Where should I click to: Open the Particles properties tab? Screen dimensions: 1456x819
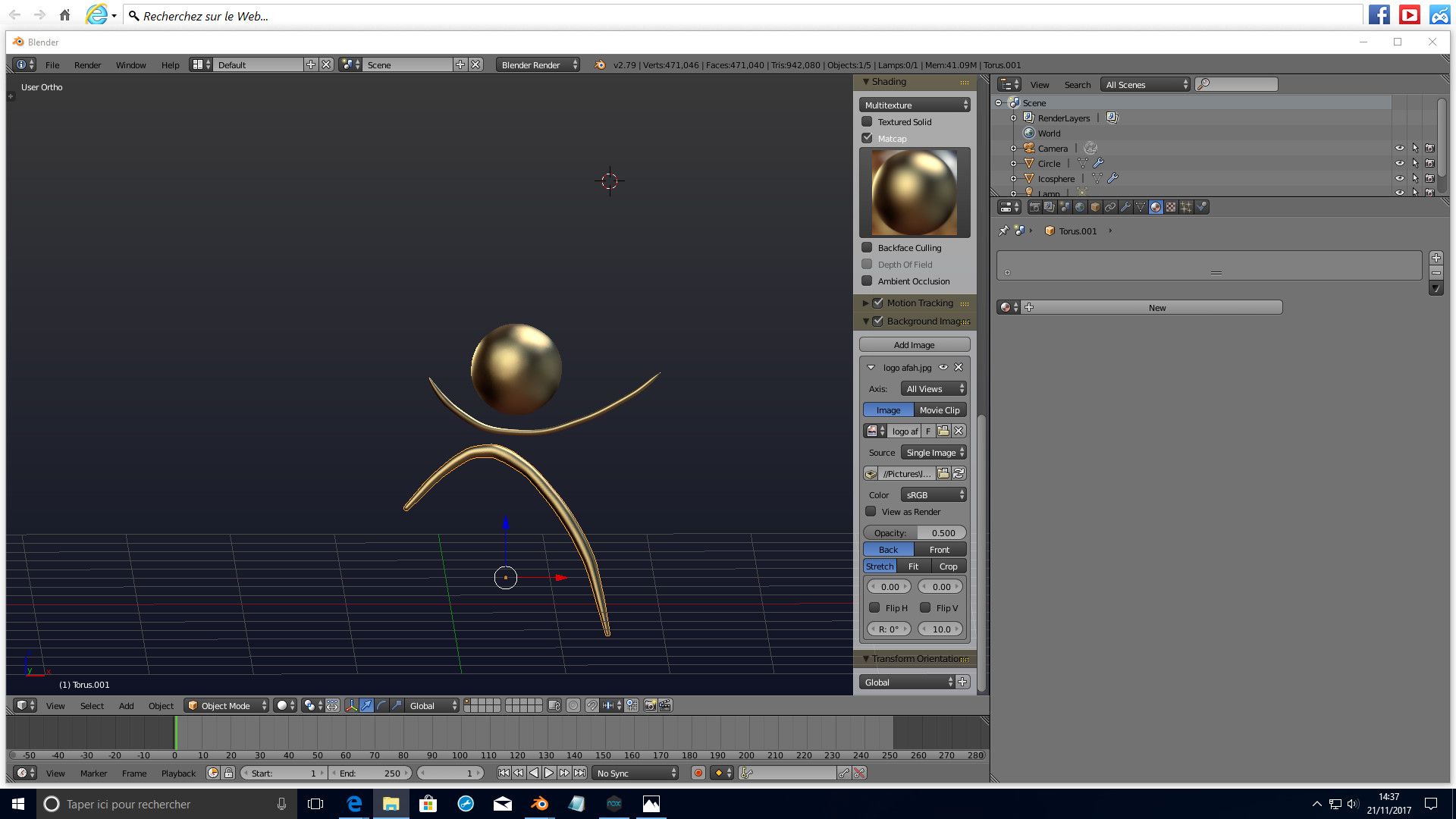coord(1186,207)
